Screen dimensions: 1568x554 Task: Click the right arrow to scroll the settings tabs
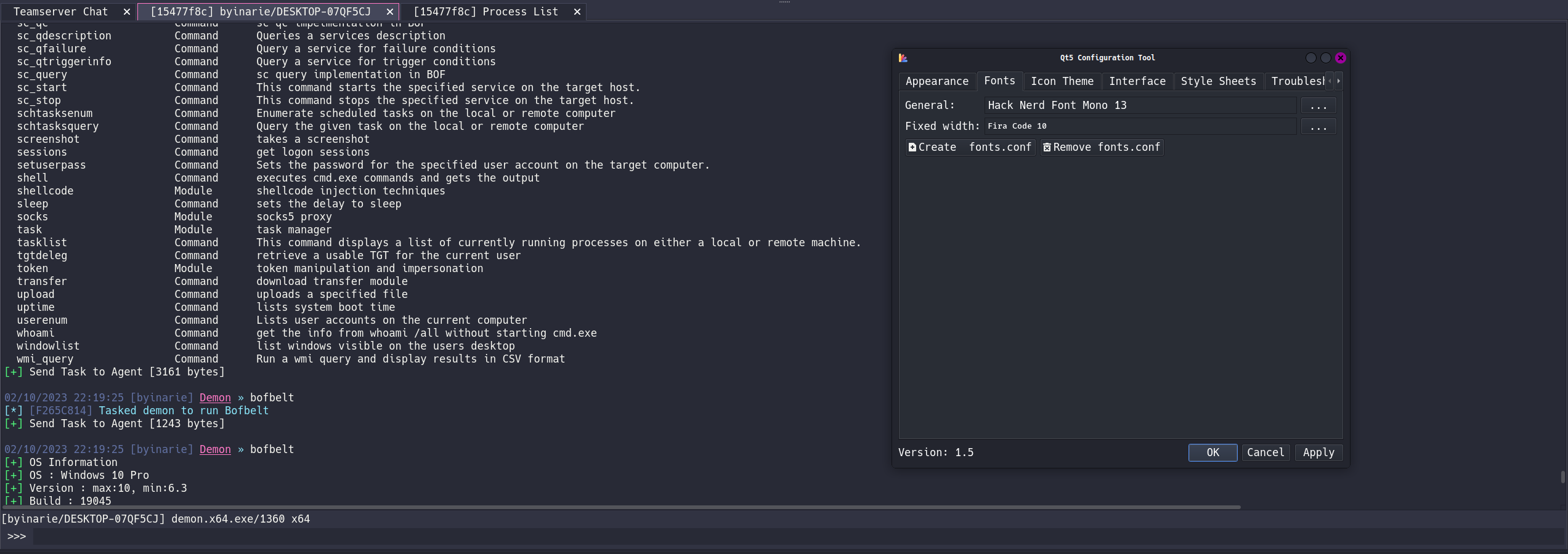click(1338, 81)
